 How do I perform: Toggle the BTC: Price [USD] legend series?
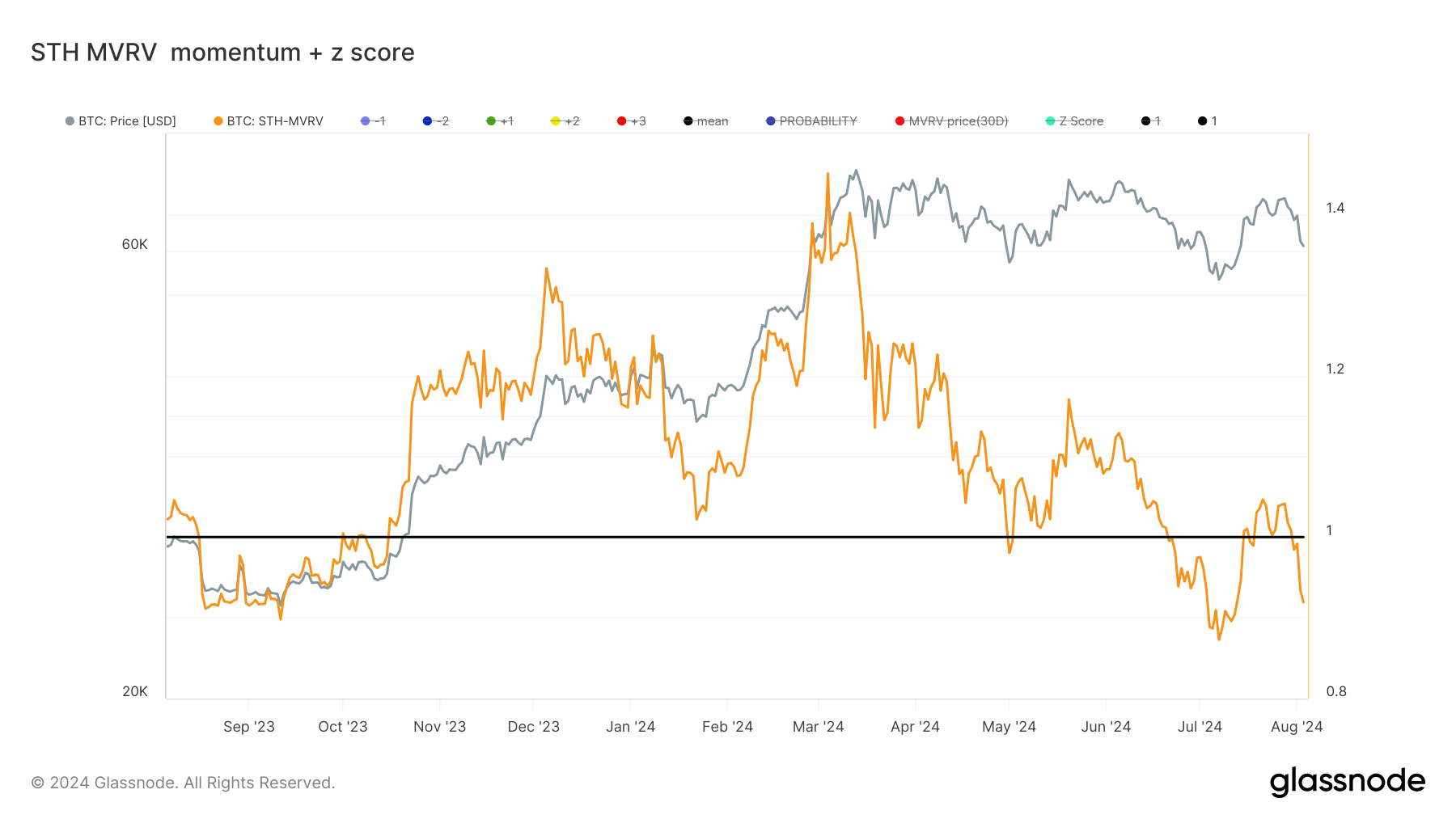121,121
